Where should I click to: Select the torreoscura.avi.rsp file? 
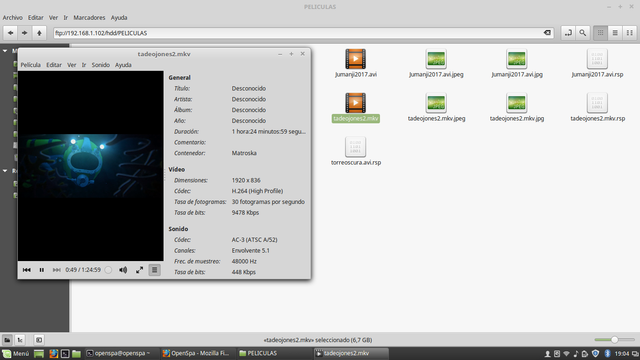click(356, 151)
